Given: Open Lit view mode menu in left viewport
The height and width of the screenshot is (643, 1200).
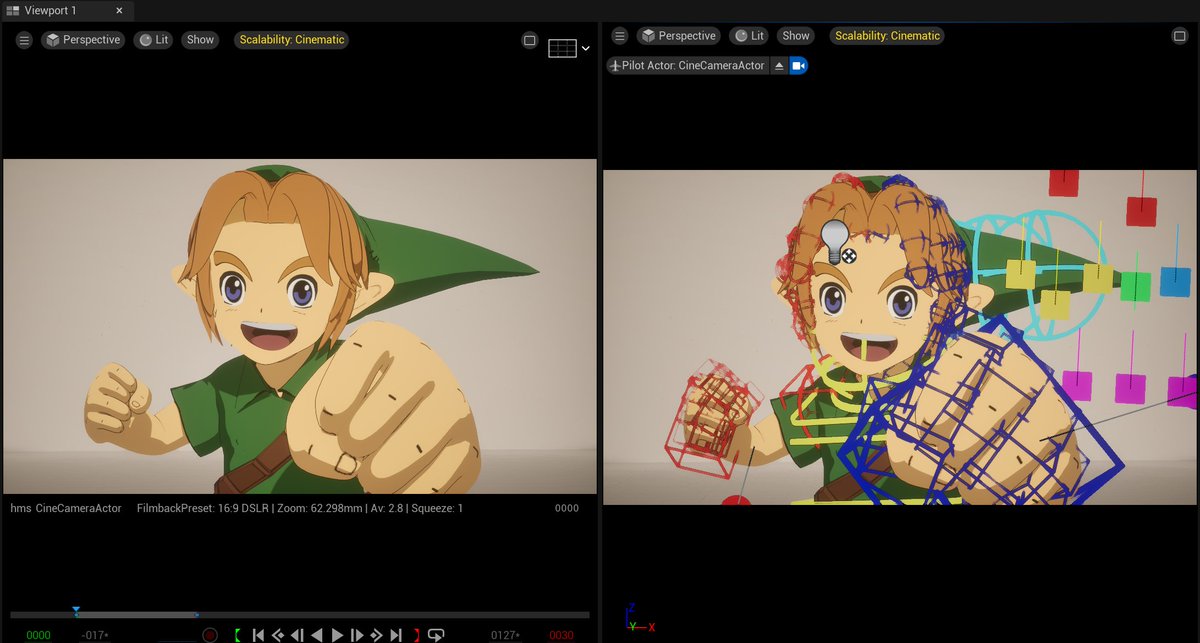Looking at the screenshot, I should (x=153, y=40).
